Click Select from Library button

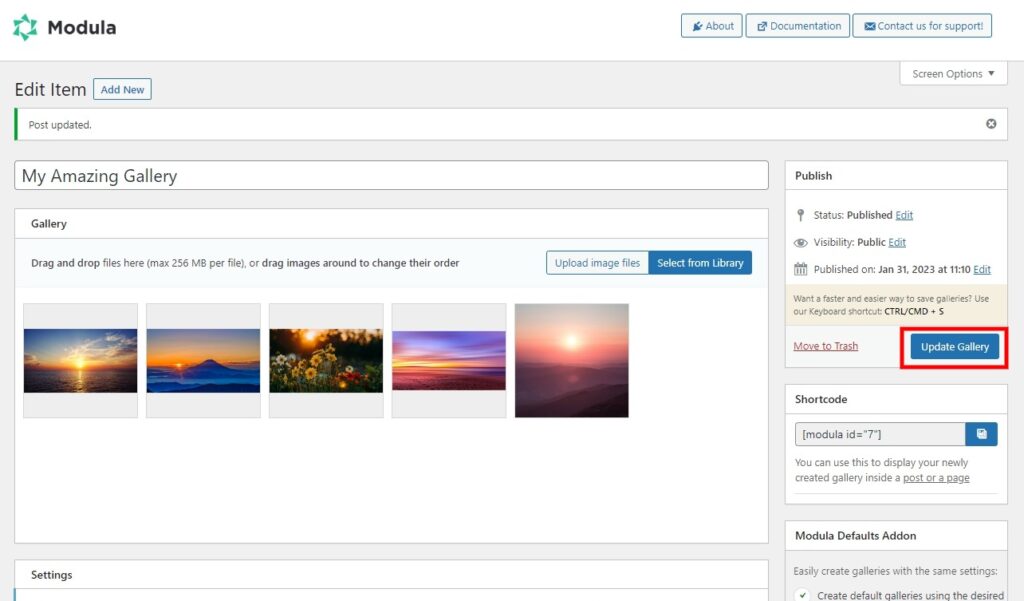click(700, 263)
